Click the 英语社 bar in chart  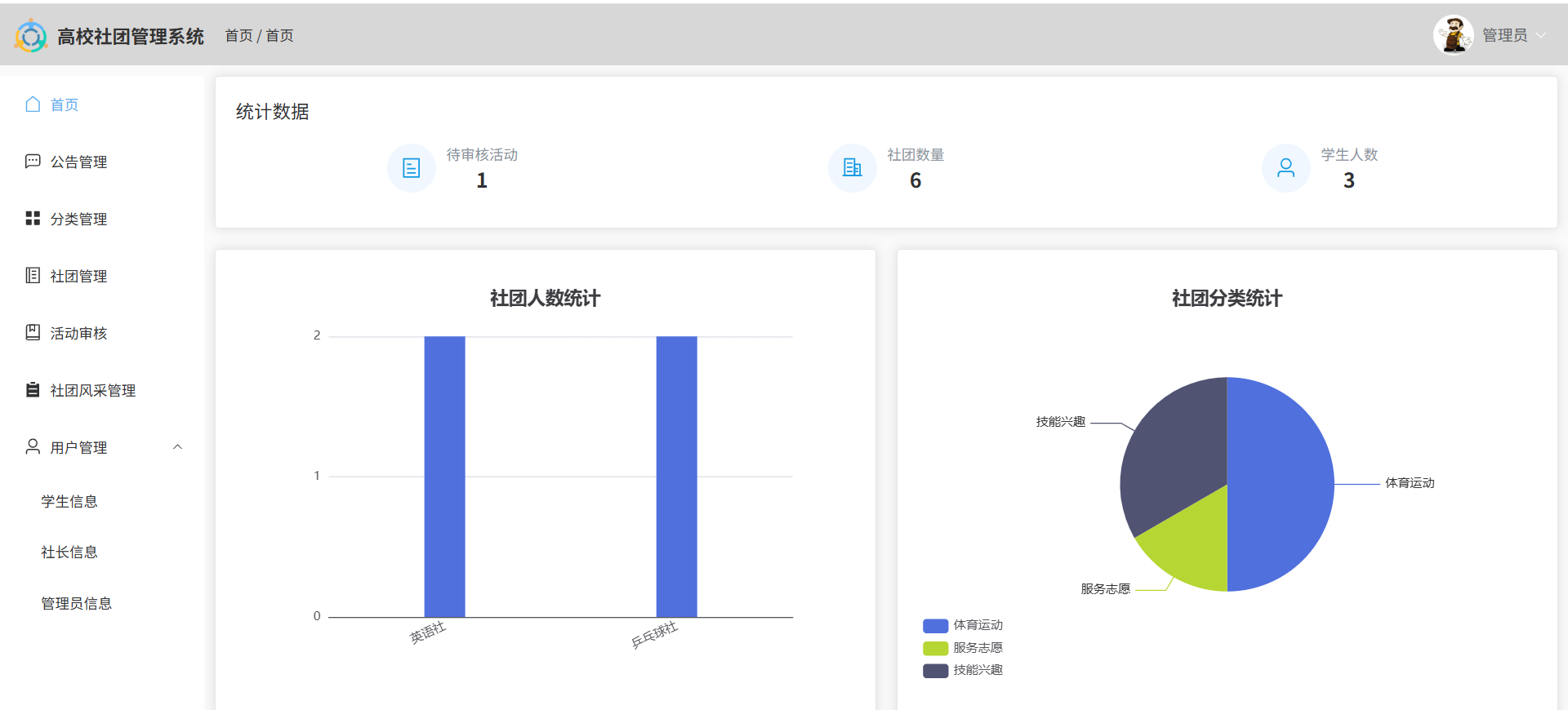point(444,477)
